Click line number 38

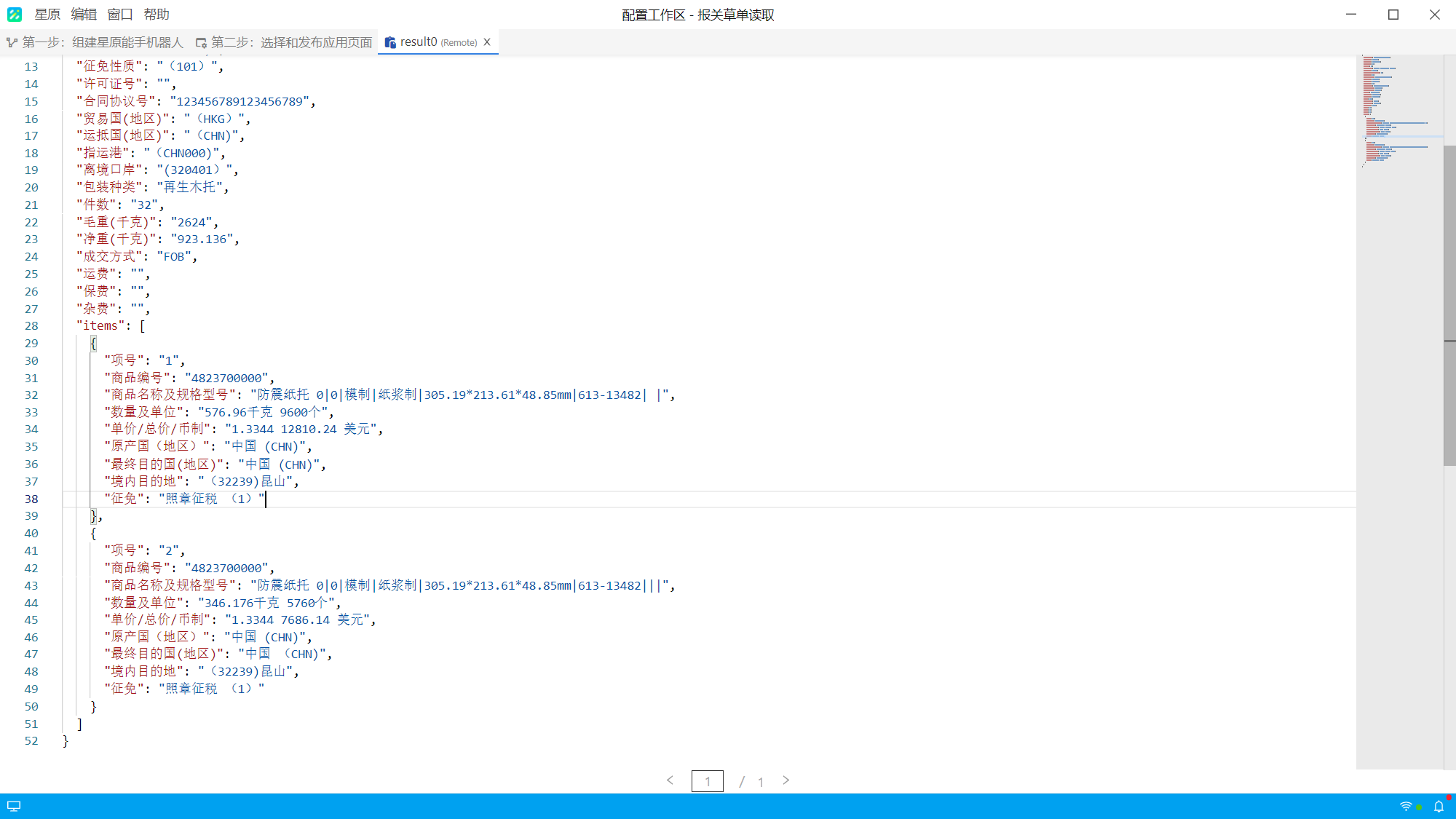31,499
